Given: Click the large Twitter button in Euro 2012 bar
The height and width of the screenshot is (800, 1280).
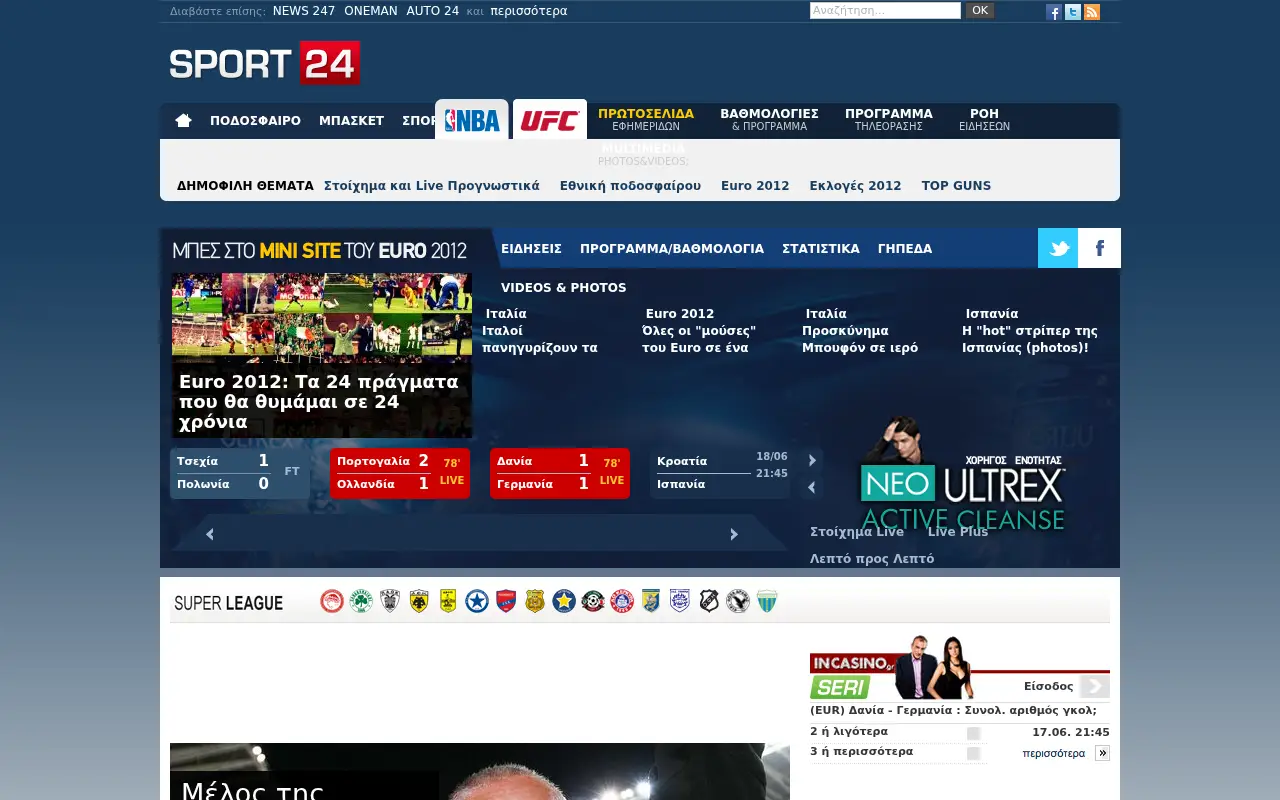Looking at the screenshot, I should coord(1058,248).
